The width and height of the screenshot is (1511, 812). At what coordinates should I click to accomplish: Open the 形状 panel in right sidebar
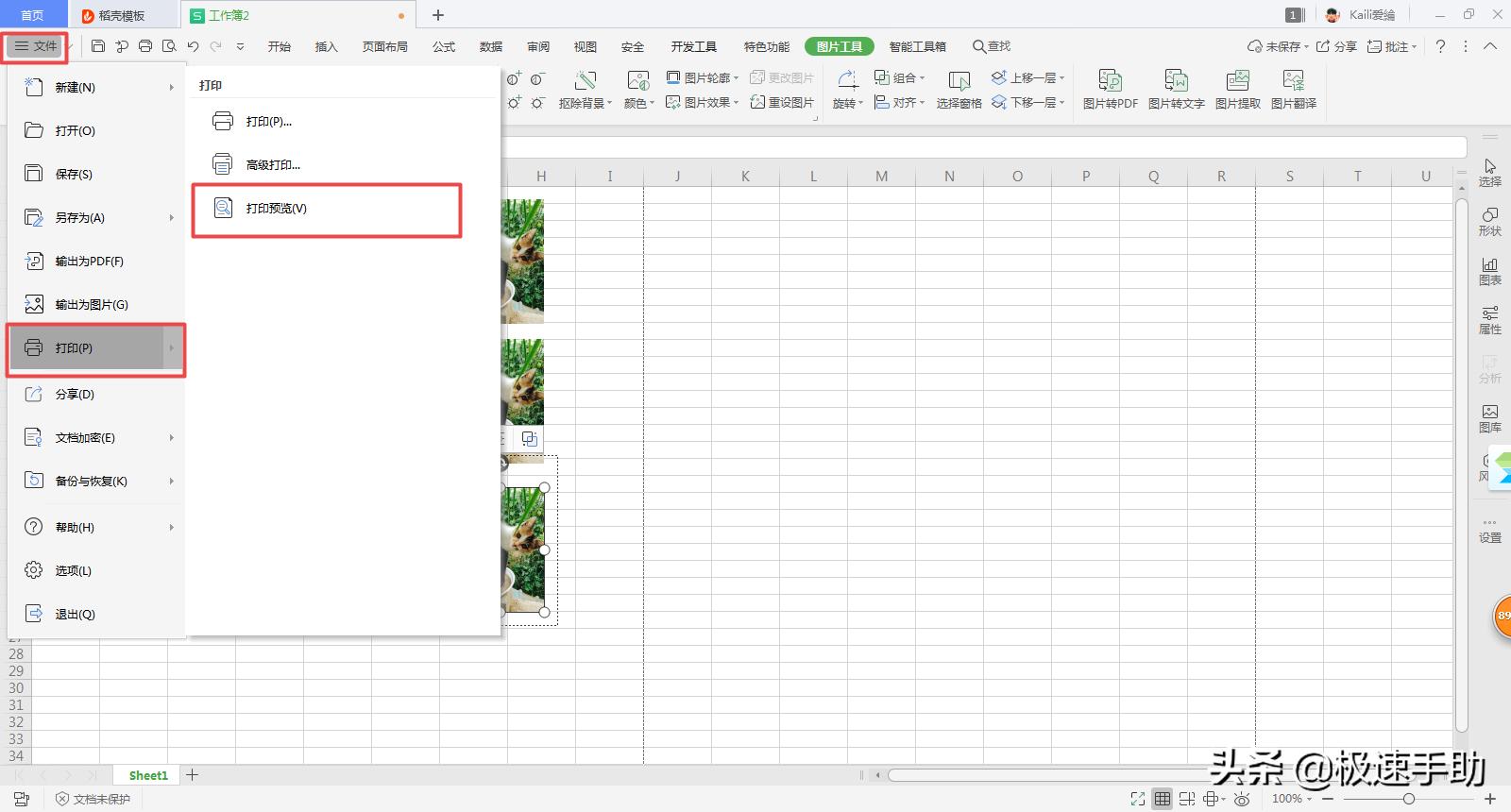[1490, 222]
